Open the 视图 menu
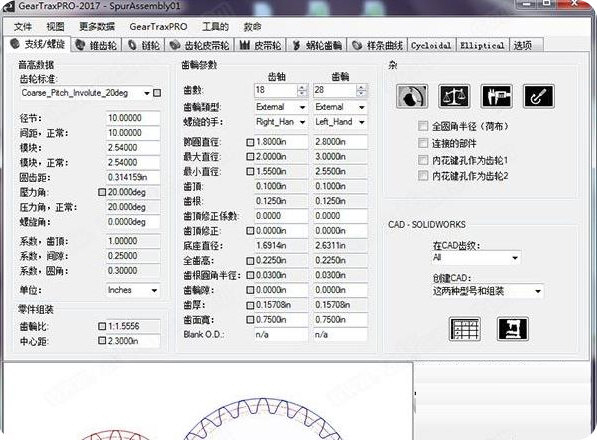The image size is (597, 440). (x=55, y=27)
